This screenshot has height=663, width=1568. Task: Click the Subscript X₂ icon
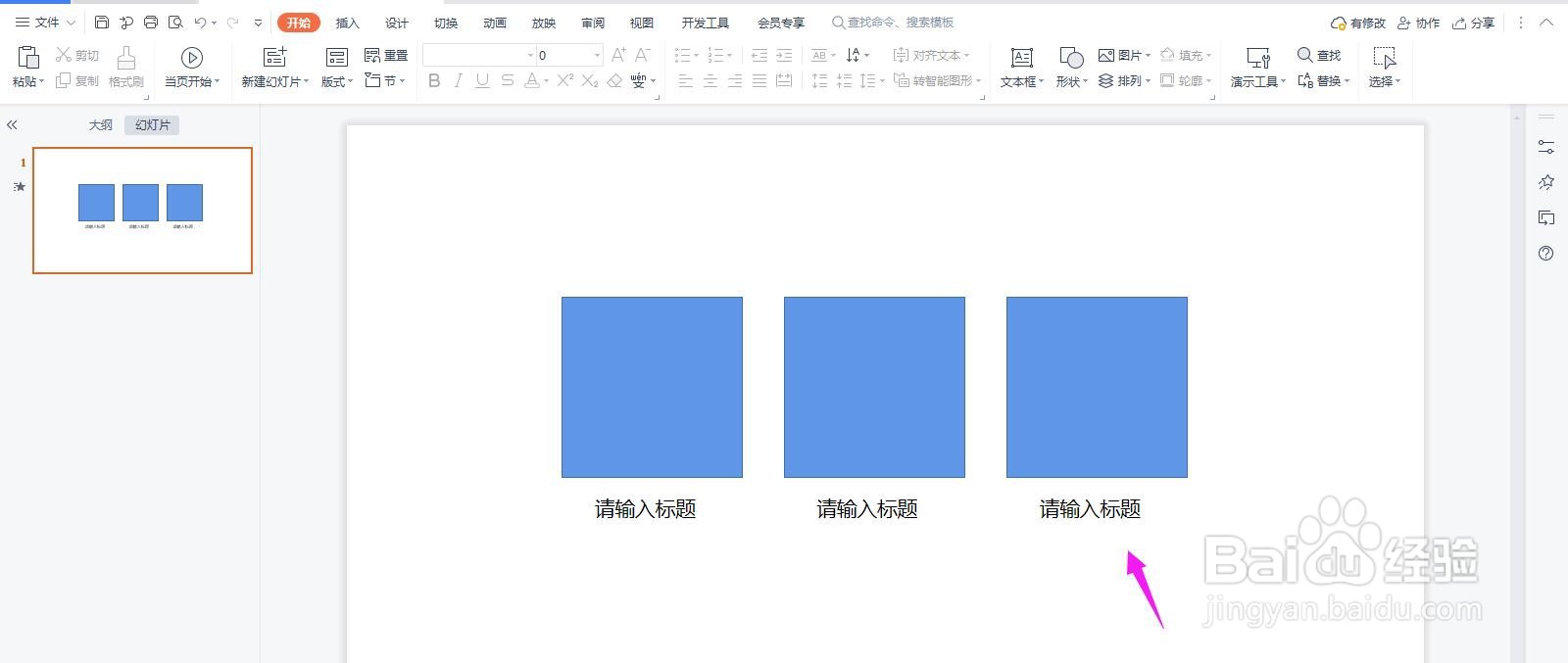click(x=590, y=80)
